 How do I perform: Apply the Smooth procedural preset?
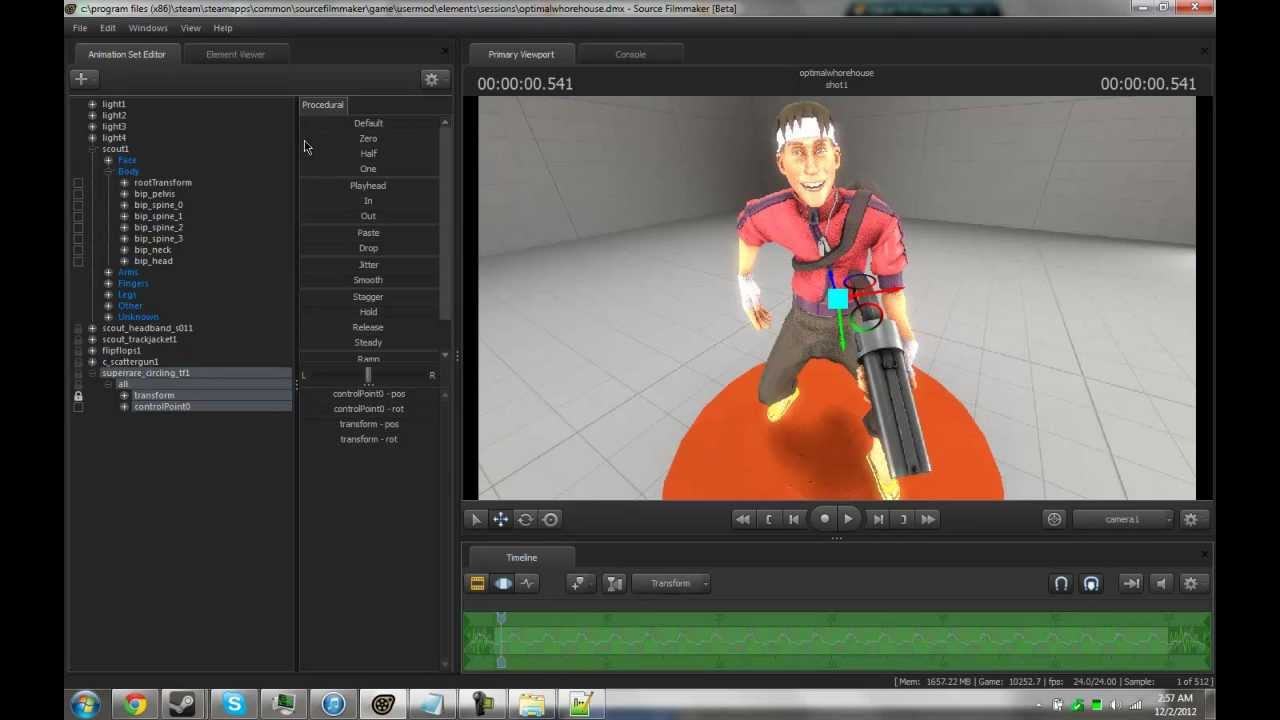point(368,280)
